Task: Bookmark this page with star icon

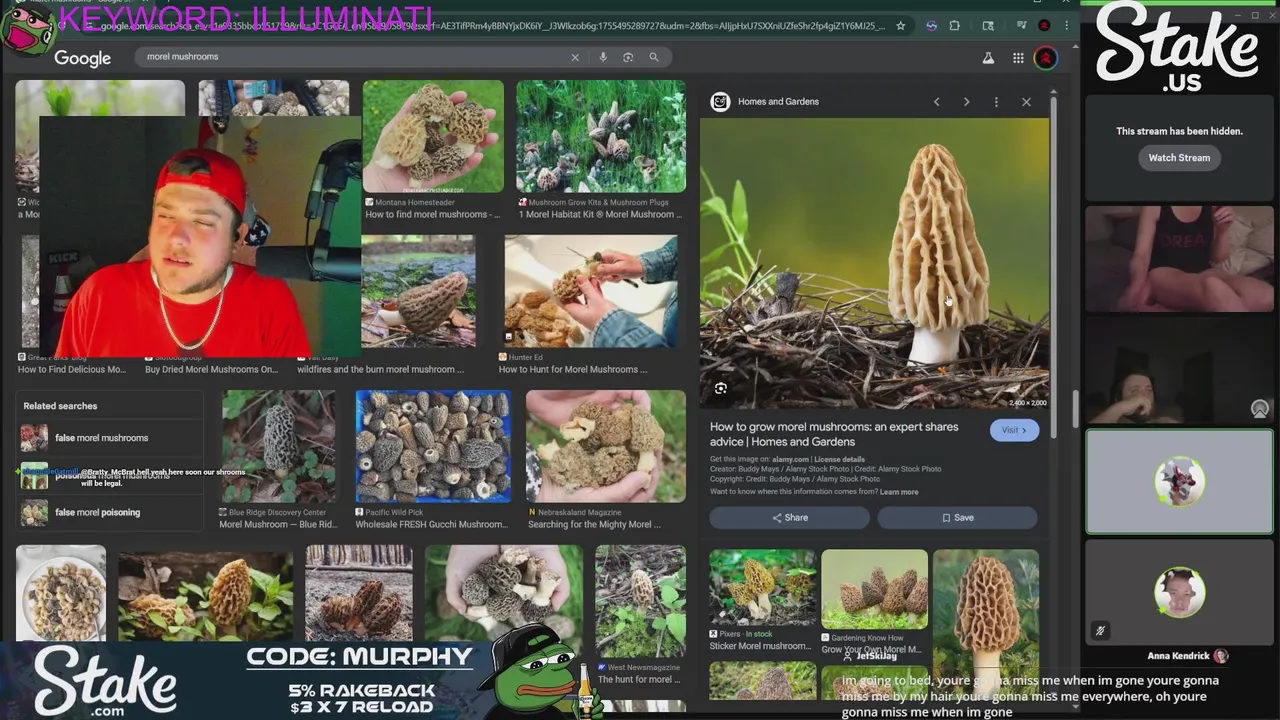Action: [901, 25]
